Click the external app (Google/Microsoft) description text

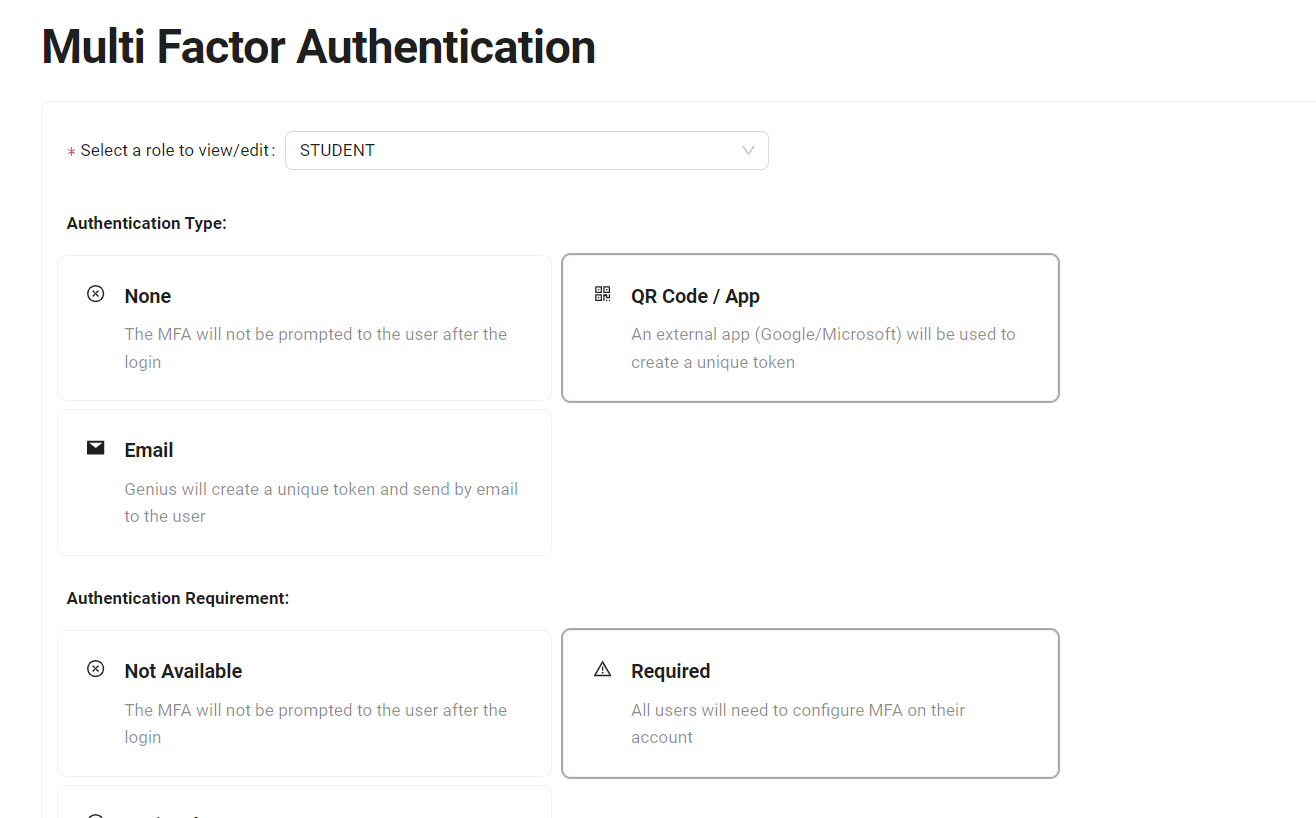click(x=823, y=348)
